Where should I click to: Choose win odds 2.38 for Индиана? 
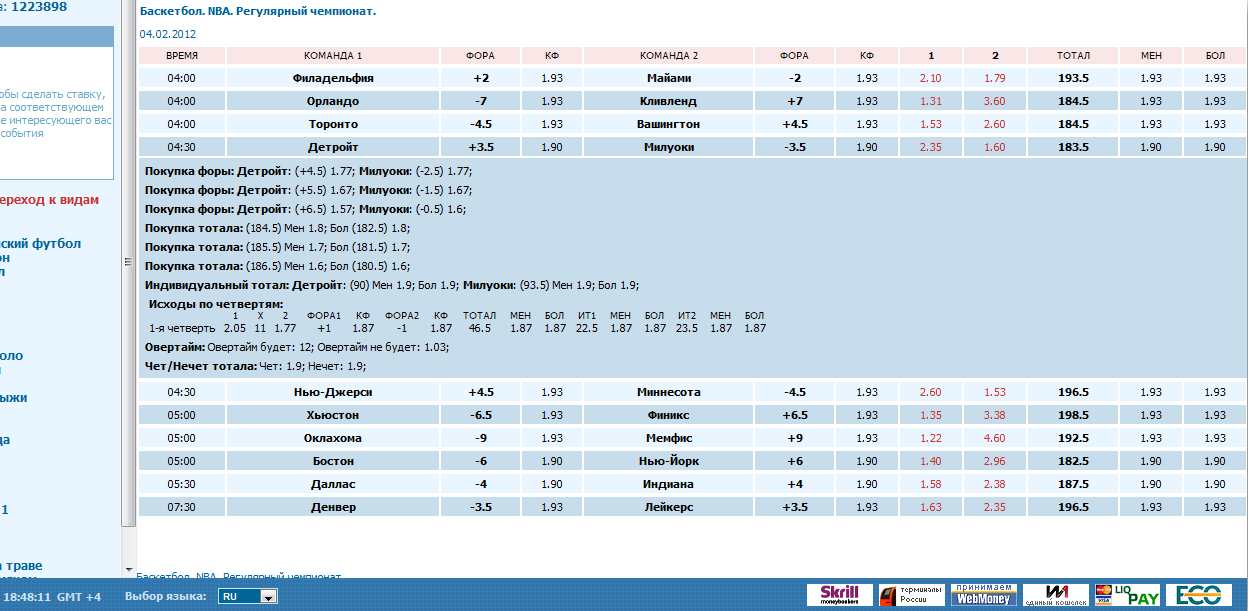click(995, 484)
